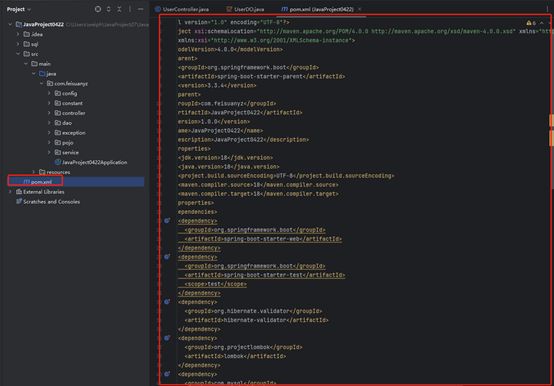
Task: Click Expand All icon in Project panel
Action: (109, 9)
